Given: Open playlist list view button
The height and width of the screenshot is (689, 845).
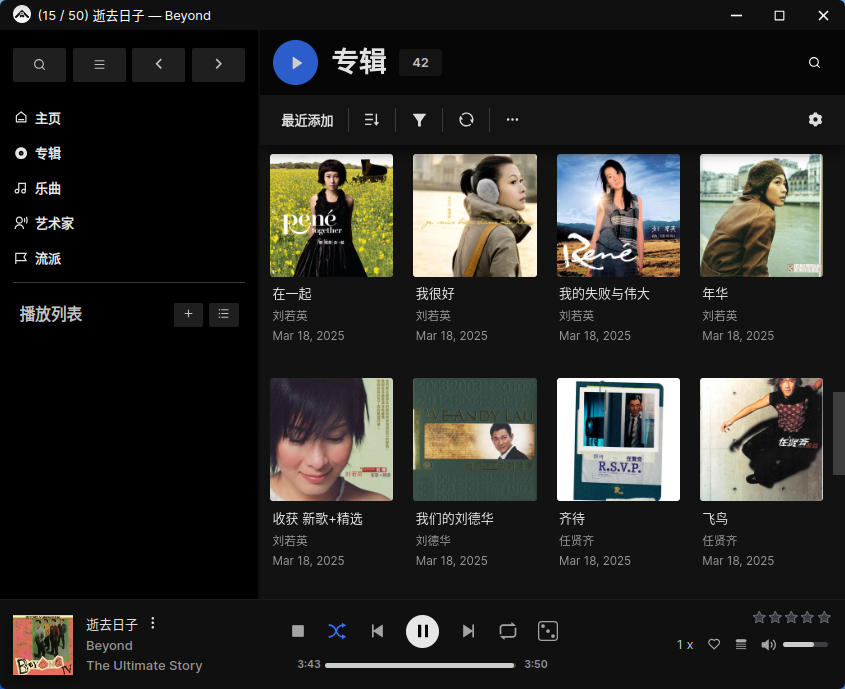Looking at the screenshot, I should [x=224, y=315].
